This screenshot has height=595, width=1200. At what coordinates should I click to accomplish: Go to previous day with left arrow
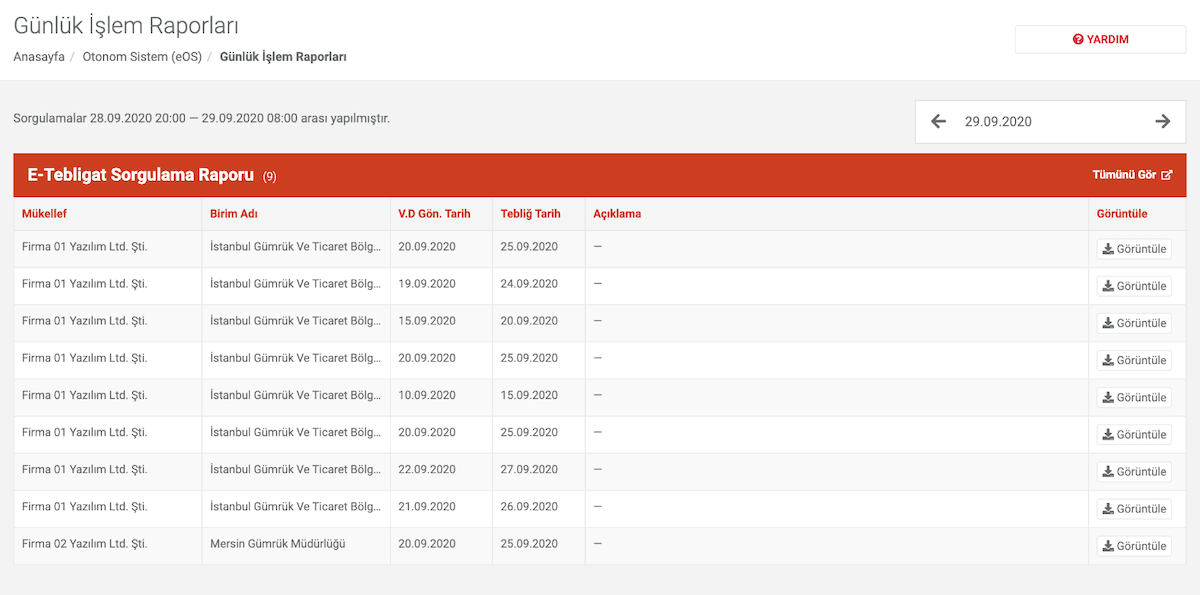[x=938, y=121]
